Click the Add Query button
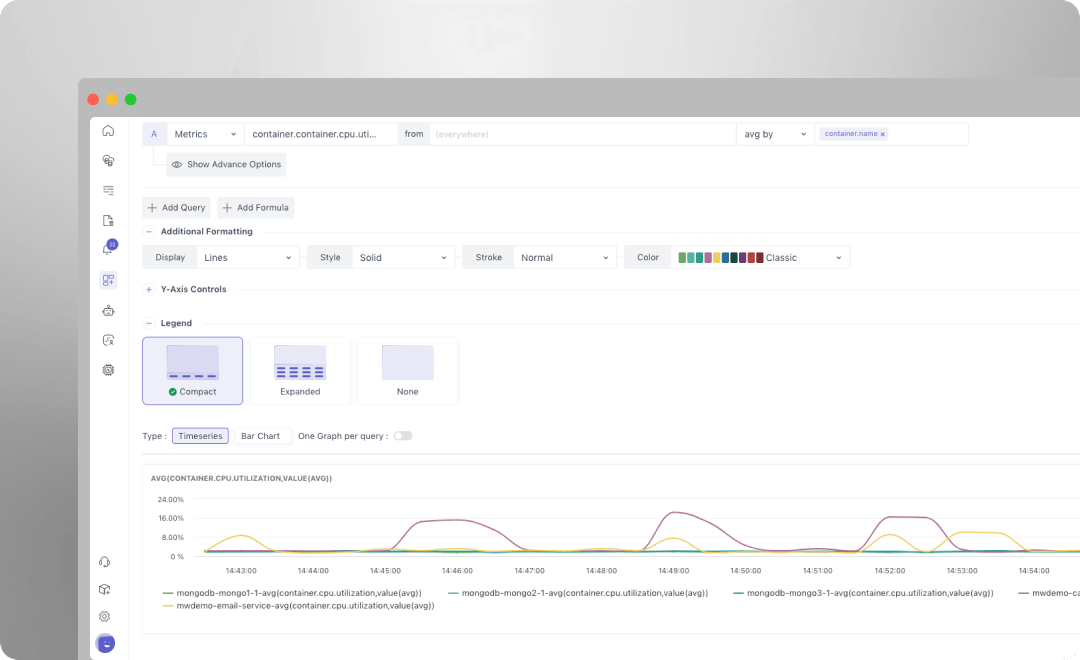Viewport: 1080px width, 660px height. click(x=176, y=207)
